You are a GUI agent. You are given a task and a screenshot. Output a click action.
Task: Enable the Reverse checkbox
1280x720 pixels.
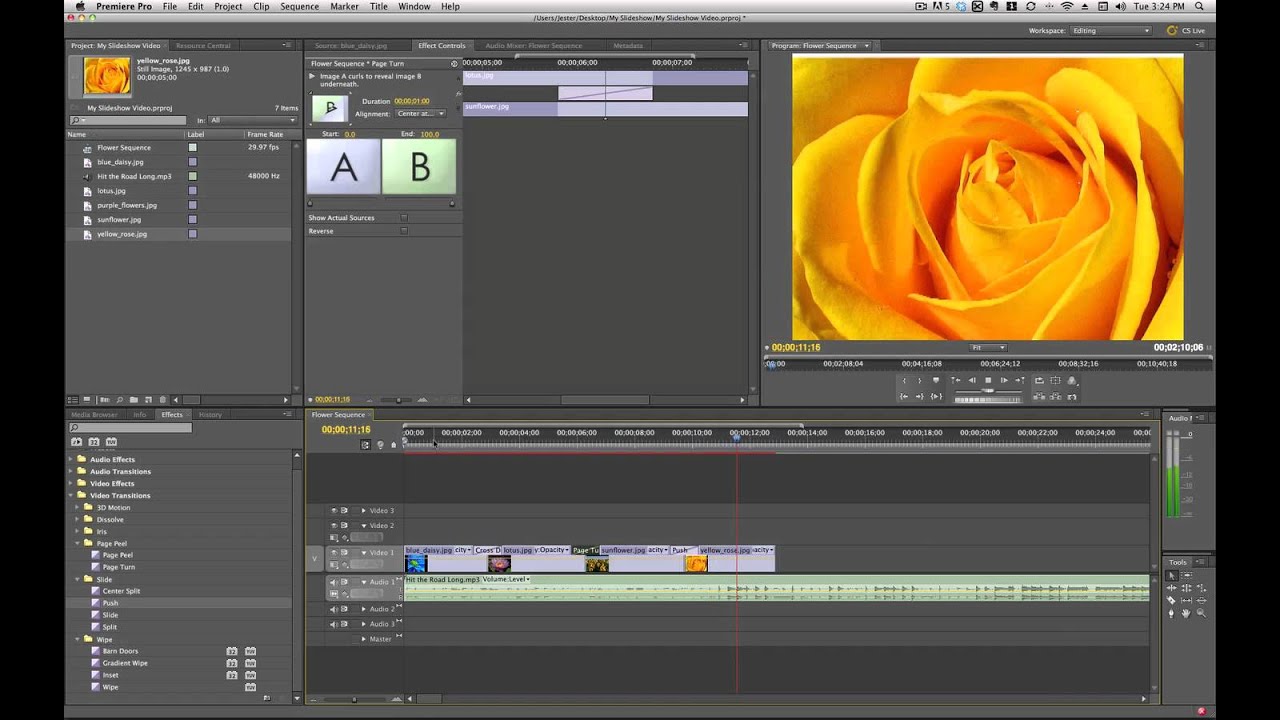(404, 231)
